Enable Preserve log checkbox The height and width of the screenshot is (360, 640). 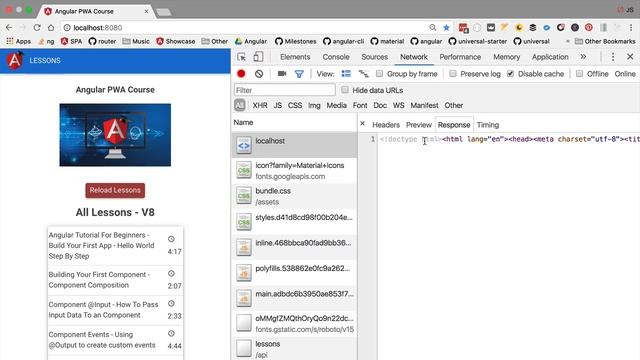click(453, 73)
